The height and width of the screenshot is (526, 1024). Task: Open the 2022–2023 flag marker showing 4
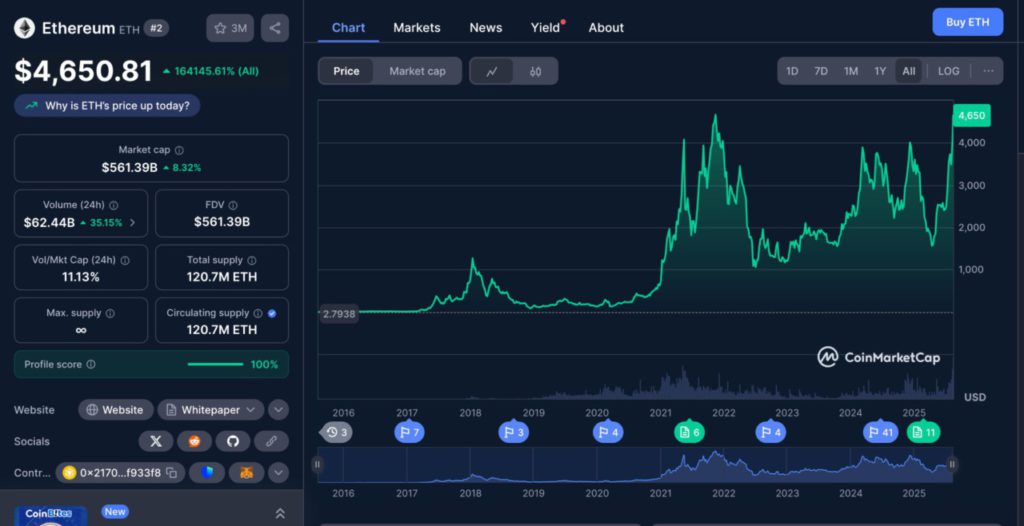click(x=771, y=432)
